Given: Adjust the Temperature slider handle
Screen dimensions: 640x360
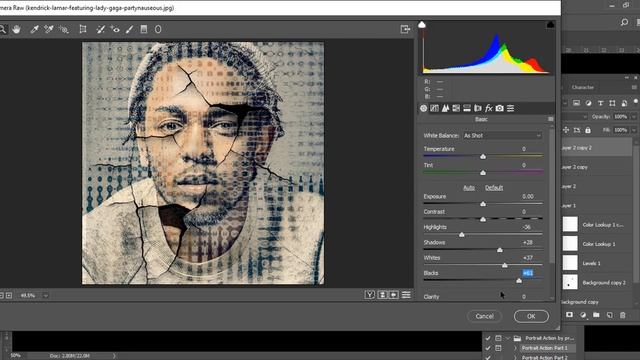Looking at the screenshot, I should [x=483, y=157].
